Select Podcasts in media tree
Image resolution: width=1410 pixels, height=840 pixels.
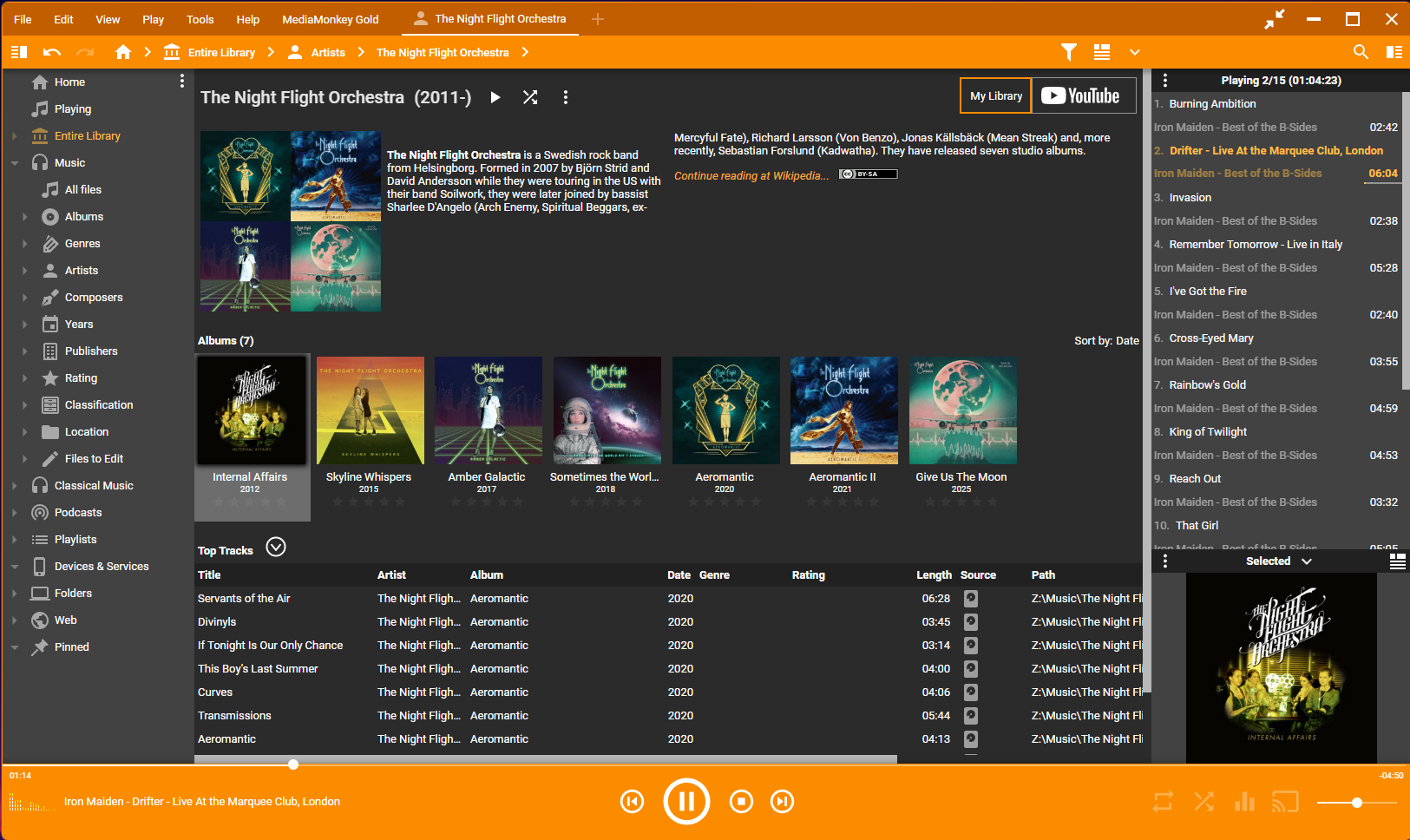pyautogui.click(x=78, y=513)
